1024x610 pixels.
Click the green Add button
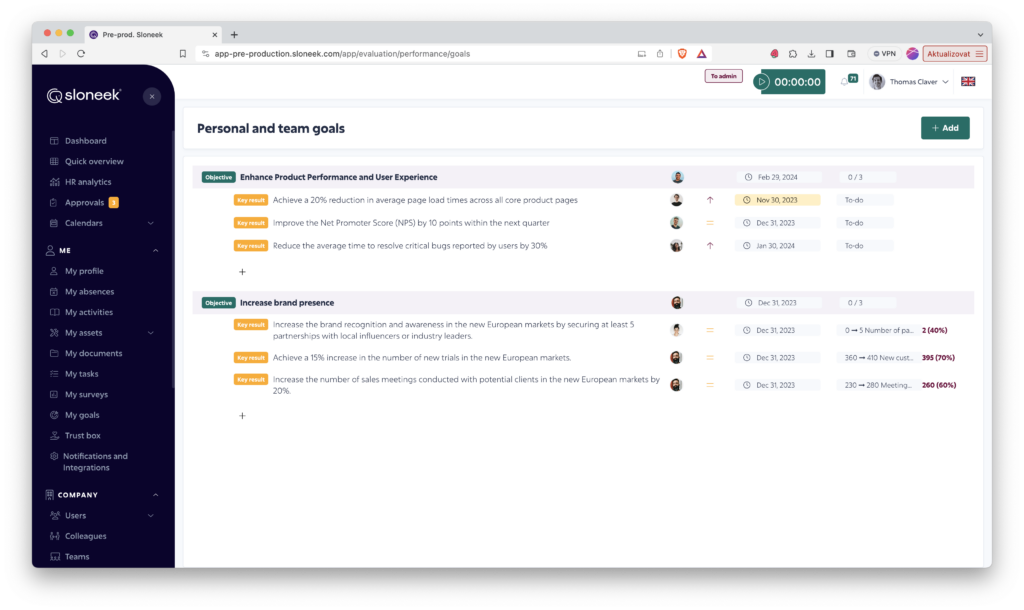tap(944, 128)
